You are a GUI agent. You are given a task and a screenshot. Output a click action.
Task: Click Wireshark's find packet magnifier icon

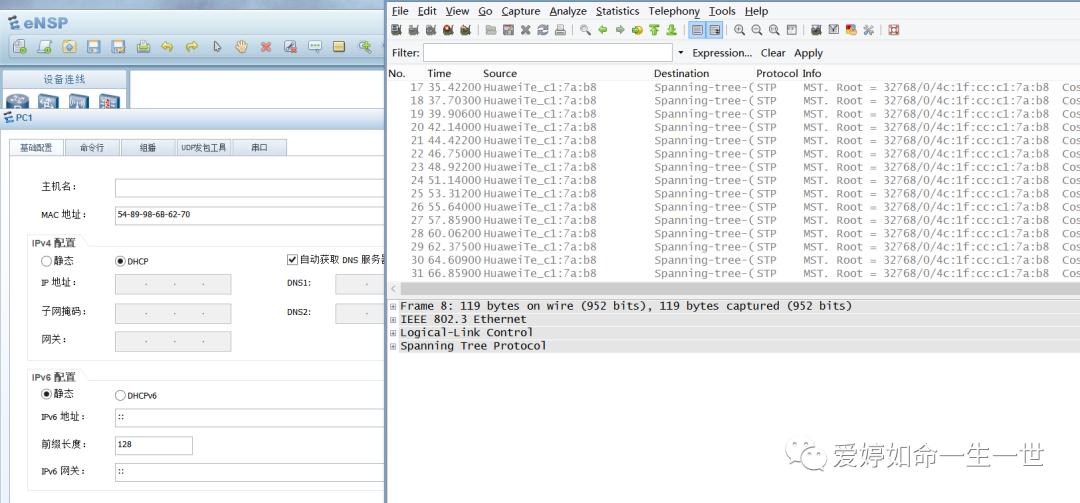(585, 30)
